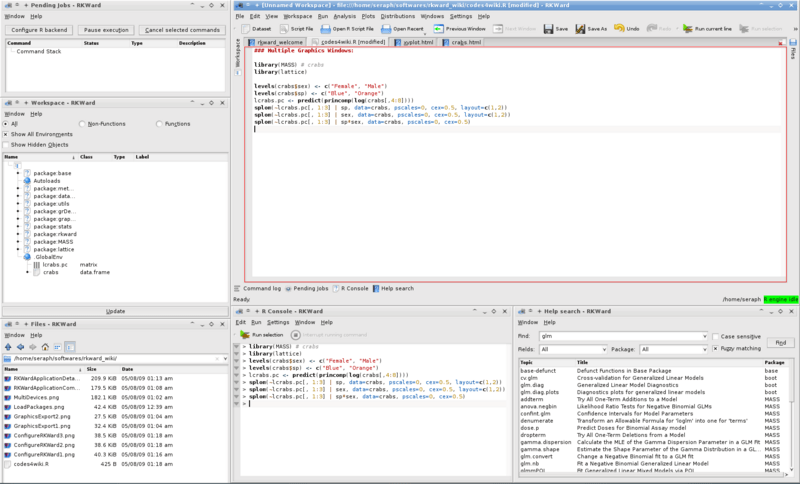Toggle Fuzzy matching checkbox
The image size is (800, 484).
(x=715, y=349)
